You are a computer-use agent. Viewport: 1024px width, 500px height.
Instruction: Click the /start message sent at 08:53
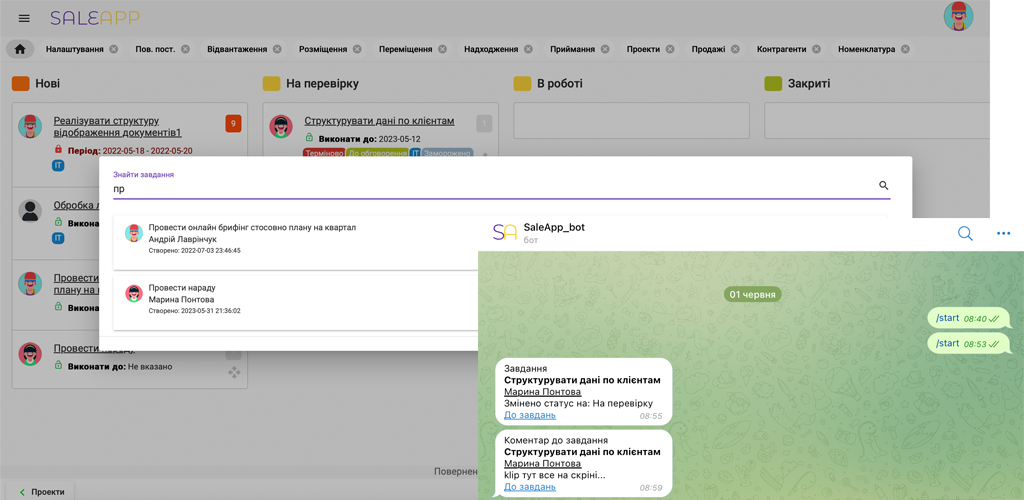968,343
